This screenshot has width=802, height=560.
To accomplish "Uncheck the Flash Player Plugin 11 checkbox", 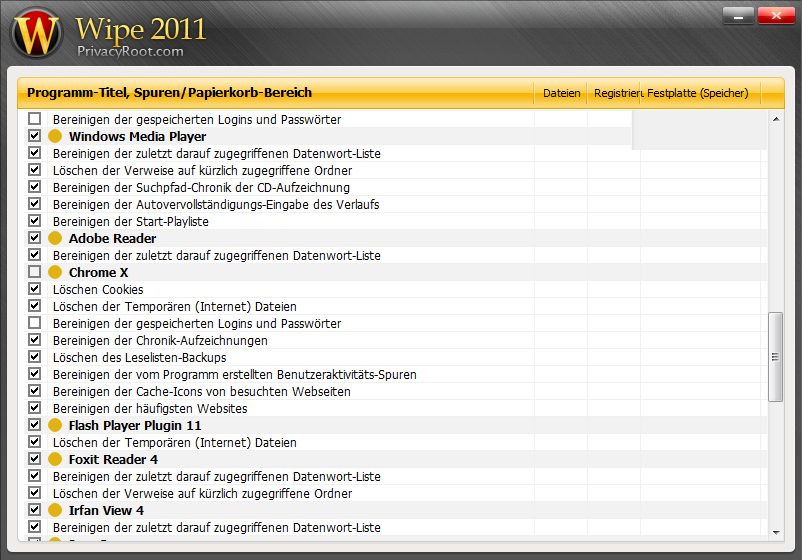I will [x=34, y=424].
